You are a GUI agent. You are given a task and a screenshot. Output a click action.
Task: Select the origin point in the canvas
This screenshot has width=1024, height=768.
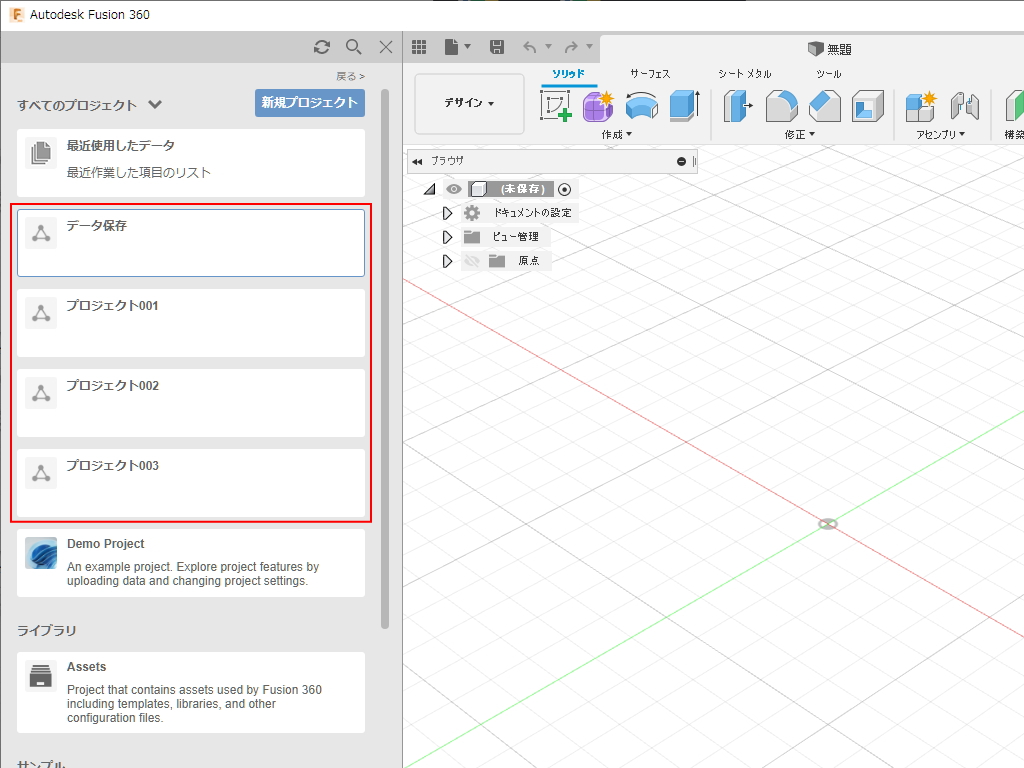[x=827, y=524]
